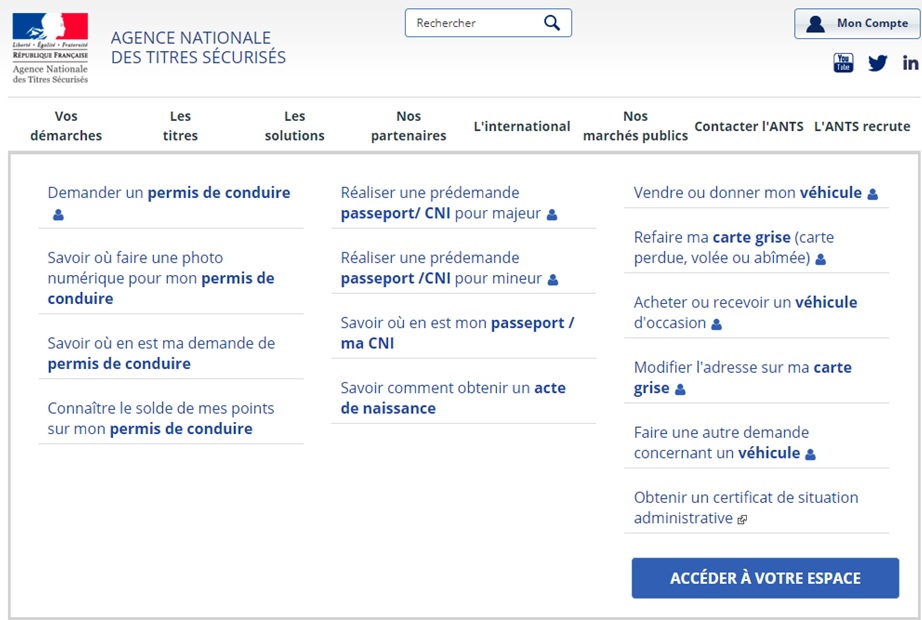Open the Mon Compte button
Viewport: 922px width, 620px height.
coord(857,24)
